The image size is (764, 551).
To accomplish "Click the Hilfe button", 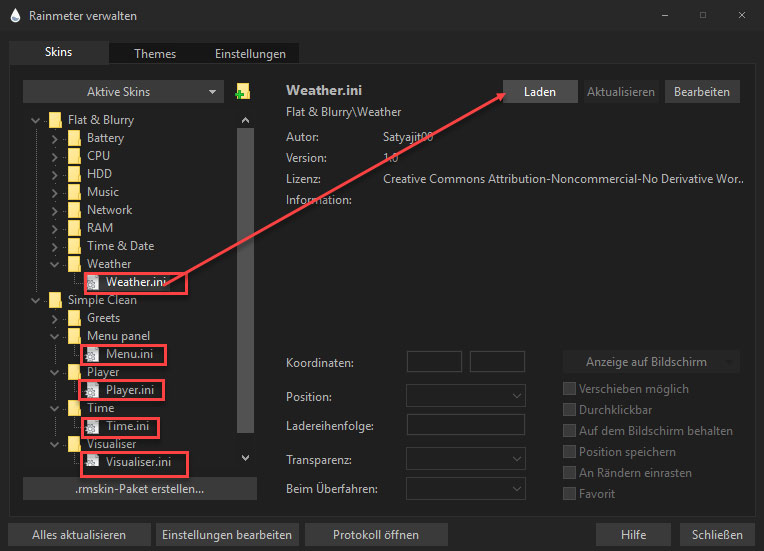I will pyautogui.click(x=633, y=534).
